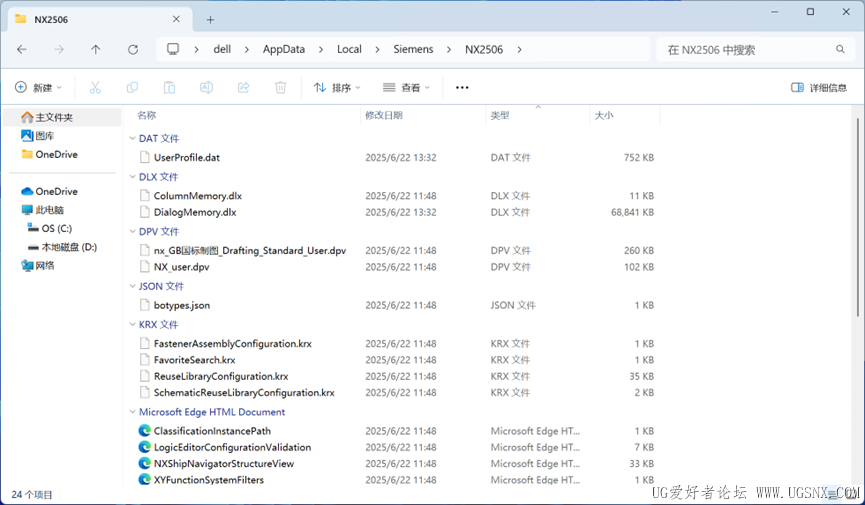Select nx_GB国标制图_Drafting_Standard_User.dpv file
Screen dimensions: 865x505
[250, 250]
